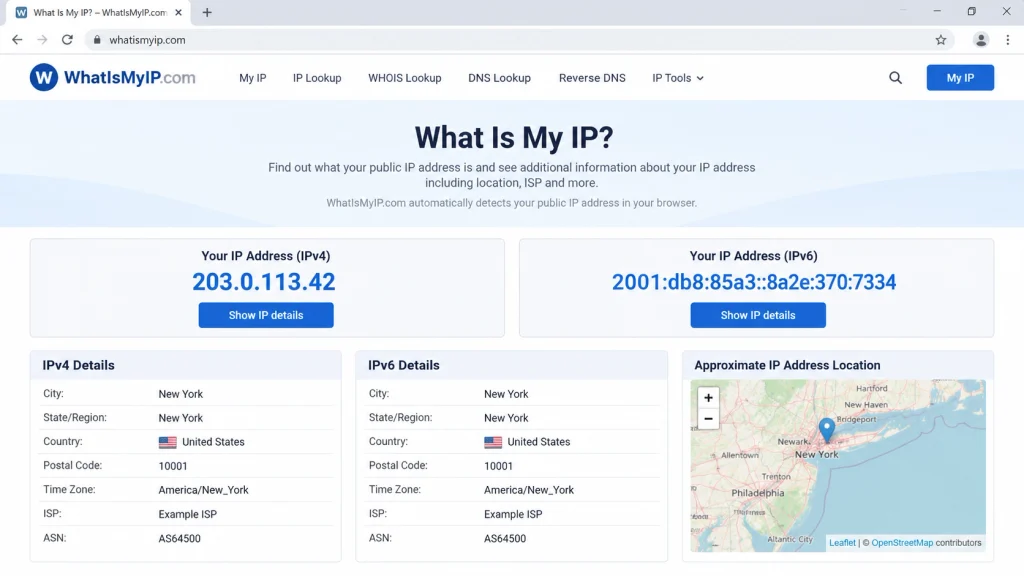The image size is (1024, 576).
Task: Click Philadelphia label on the map
Action: tap(758, 493)
